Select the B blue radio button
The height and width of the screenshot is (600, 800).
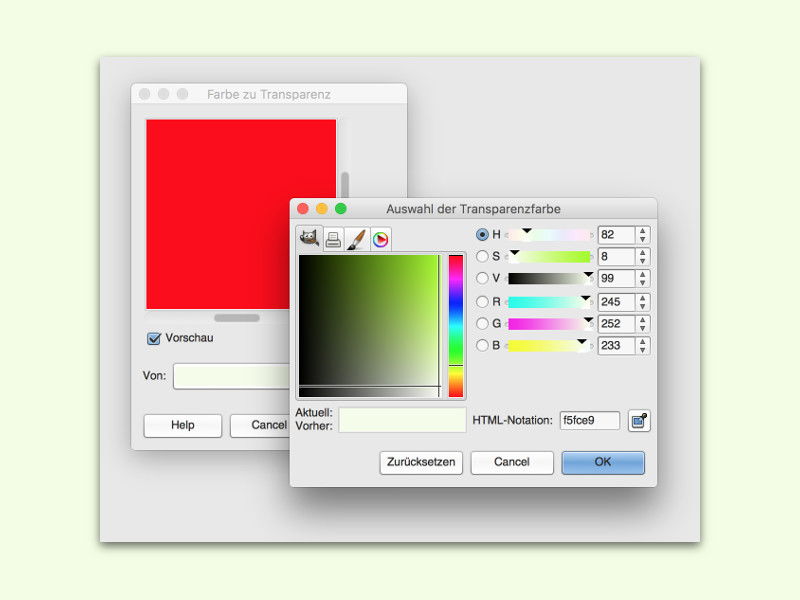coord(482,345)
